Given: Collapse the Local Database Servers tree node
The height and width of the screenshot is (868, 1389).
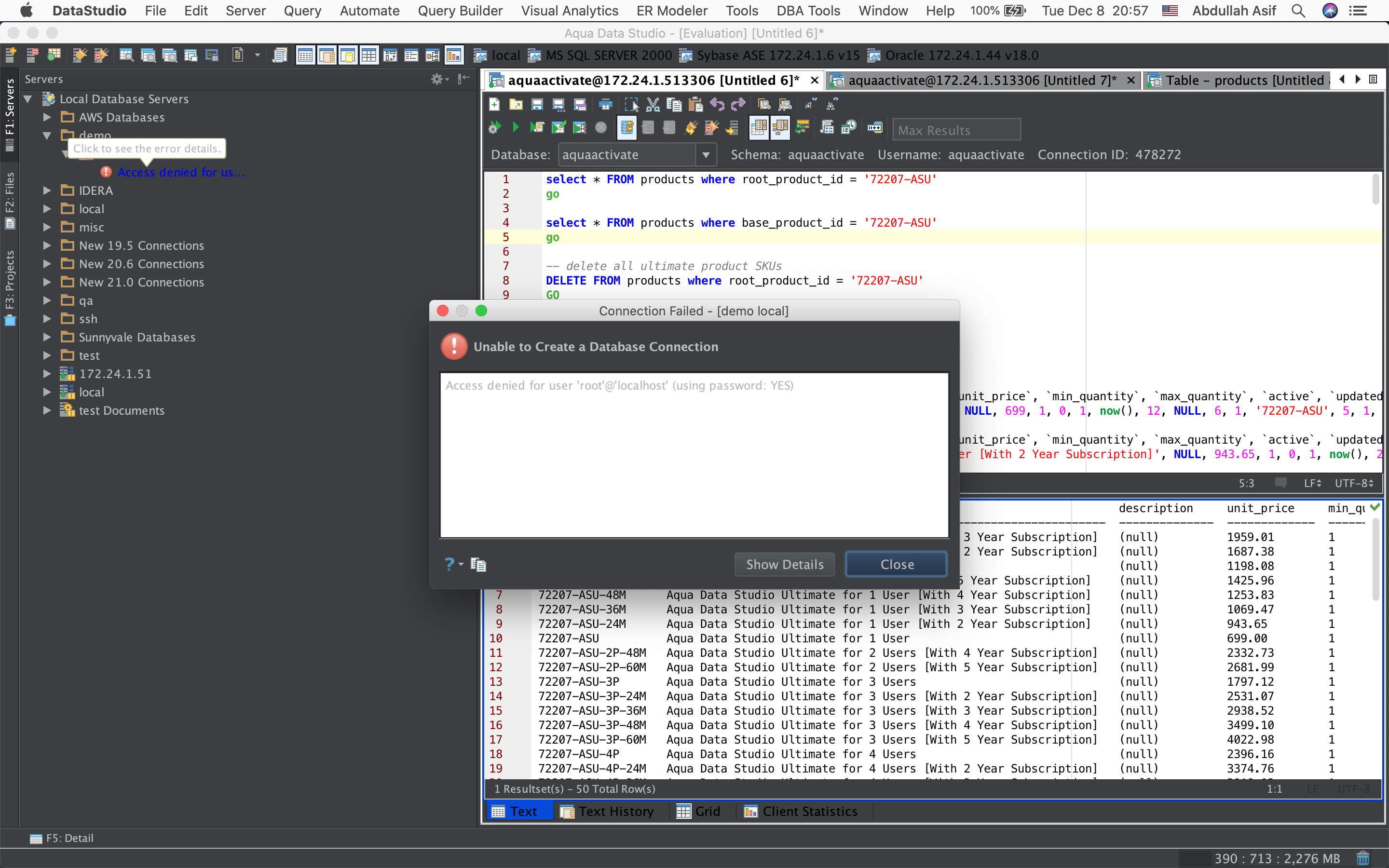Looking at the screenshot, I should (x=27, y=99).
